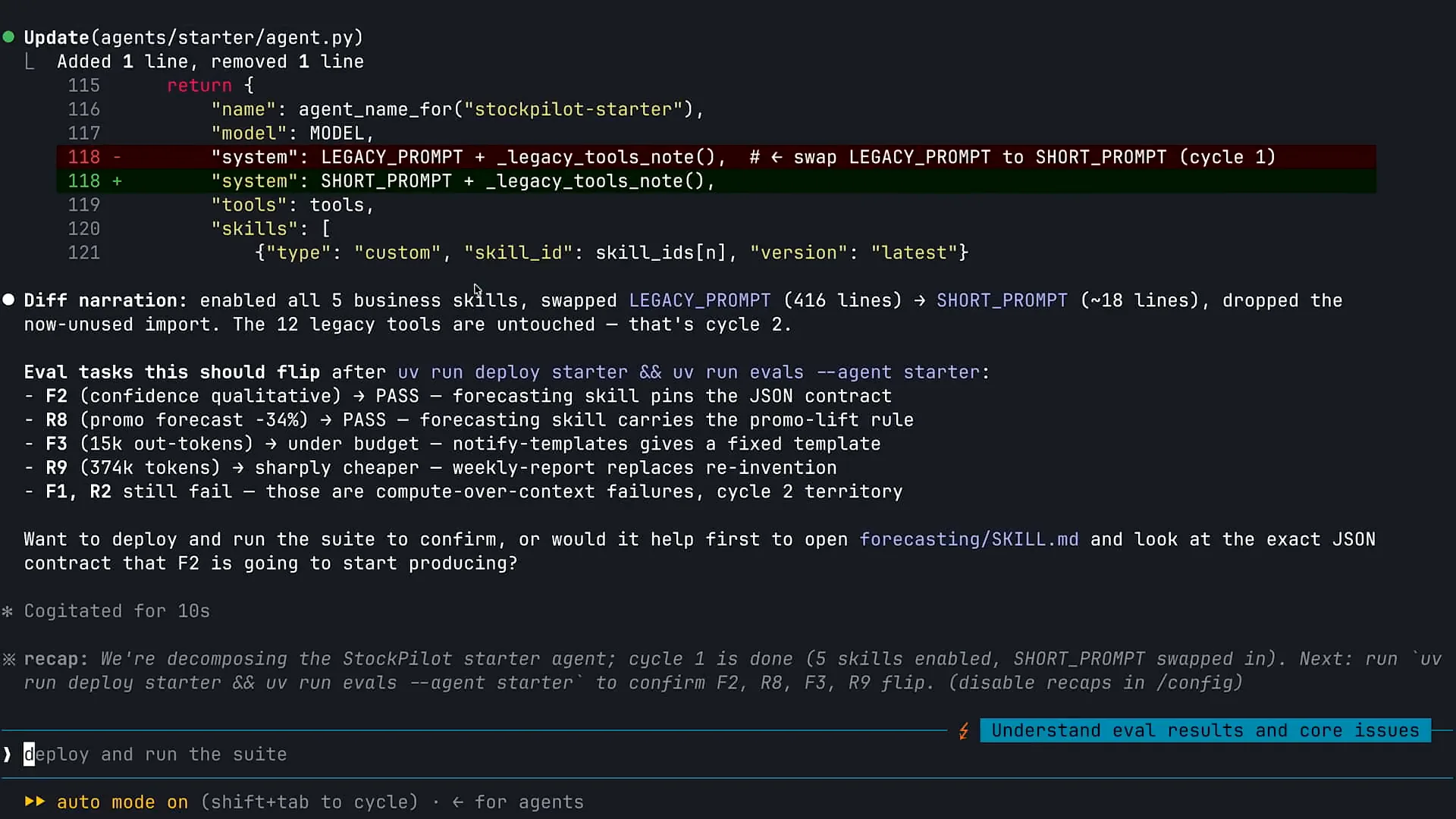Click the auto mode fast-forward icon
Viewport: 1456px width, 819px height.
click(x=35, y=802)
